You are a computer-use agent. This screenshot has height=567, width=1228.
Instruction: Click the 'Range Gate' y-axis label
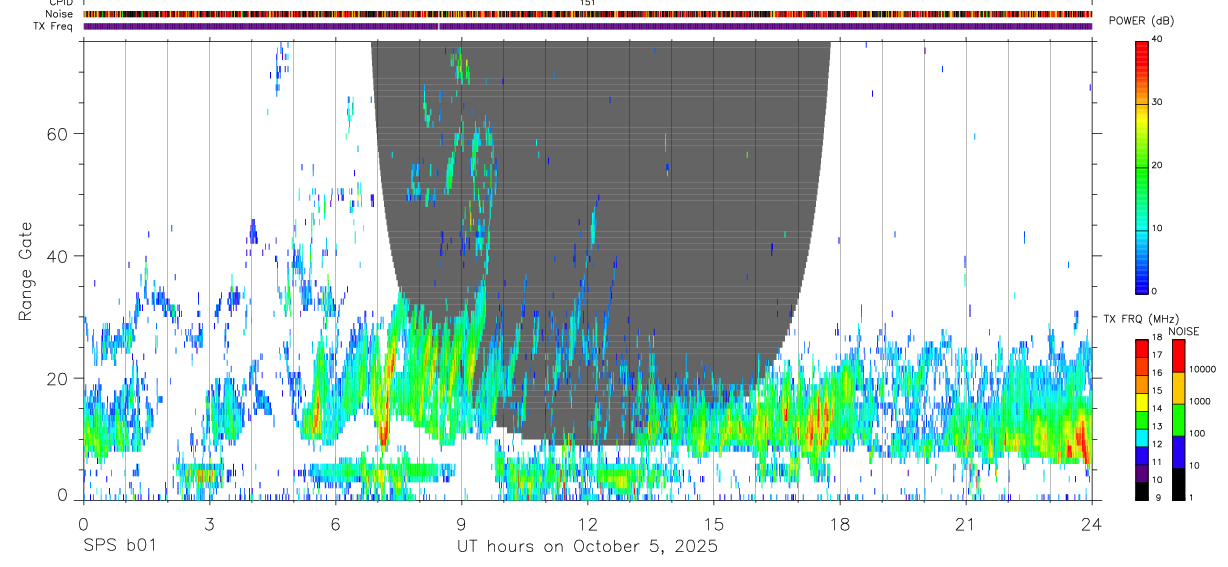[25, 272]
